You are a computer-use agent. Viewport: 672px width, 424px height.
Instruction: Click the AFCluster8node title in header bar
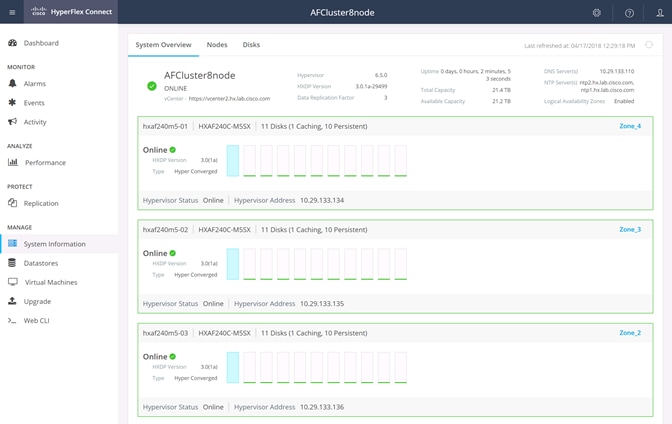(x=342, y=12)
